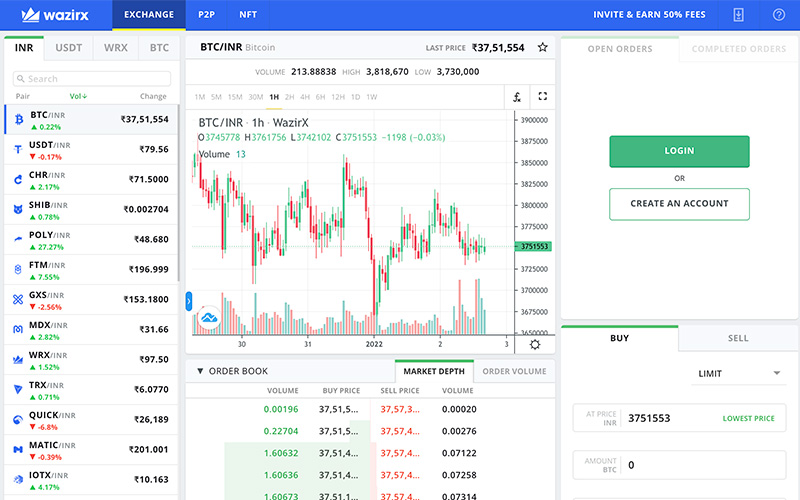Click the AMOUNT BTC input field
The height and width of the screenshot is (500, 800).
pos(679,465)
